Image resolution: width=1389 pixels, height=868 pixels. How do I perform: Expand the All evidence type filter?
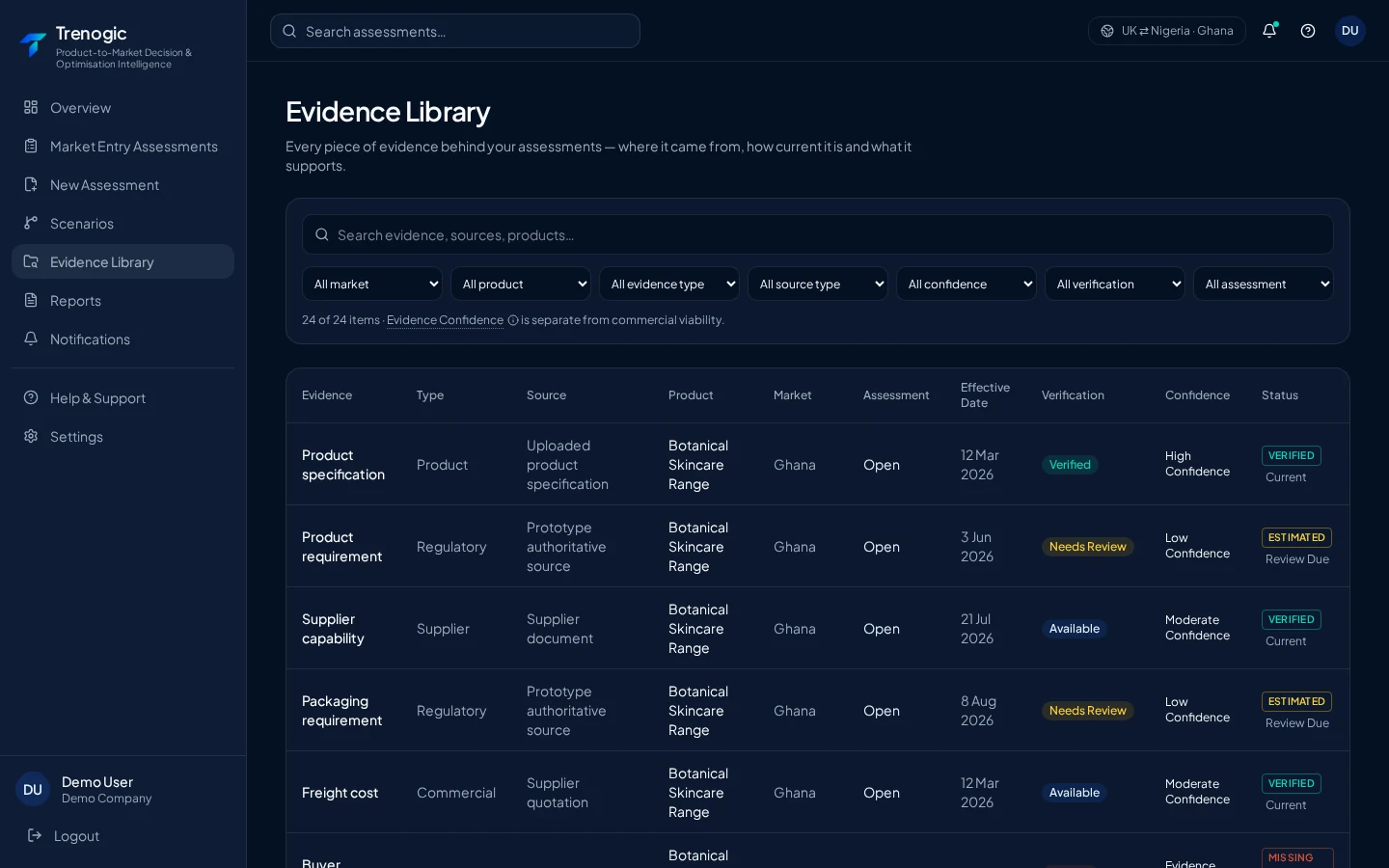669,284
